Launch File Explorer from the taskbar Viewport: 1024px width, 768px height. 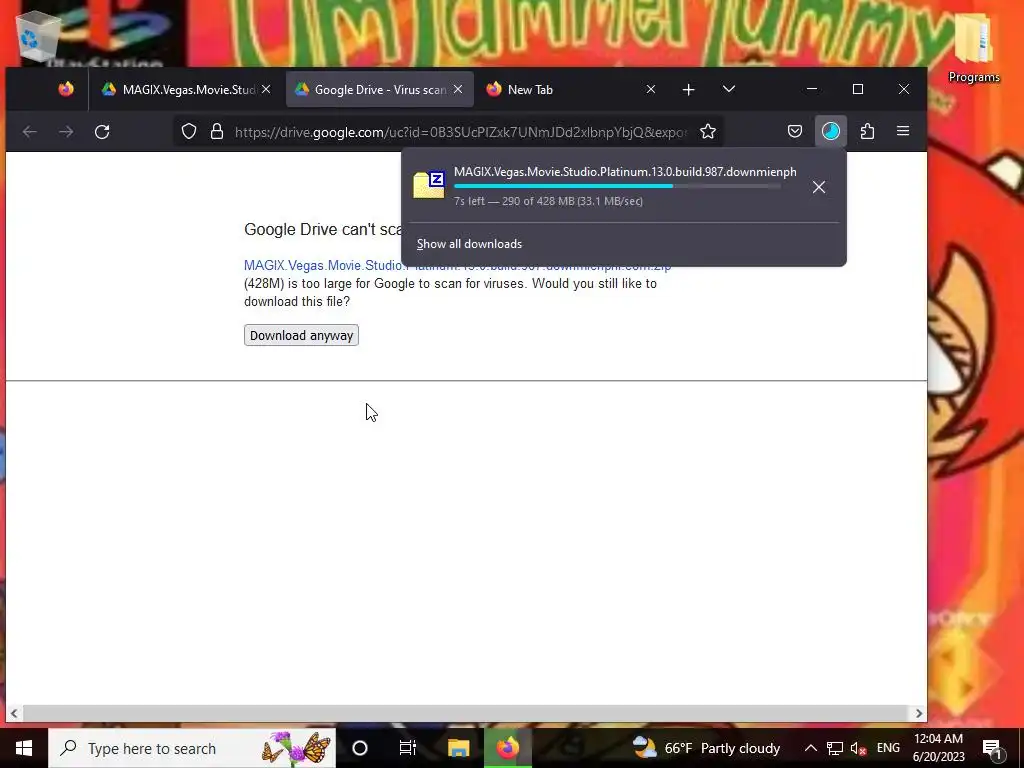[x=458, y=748]
